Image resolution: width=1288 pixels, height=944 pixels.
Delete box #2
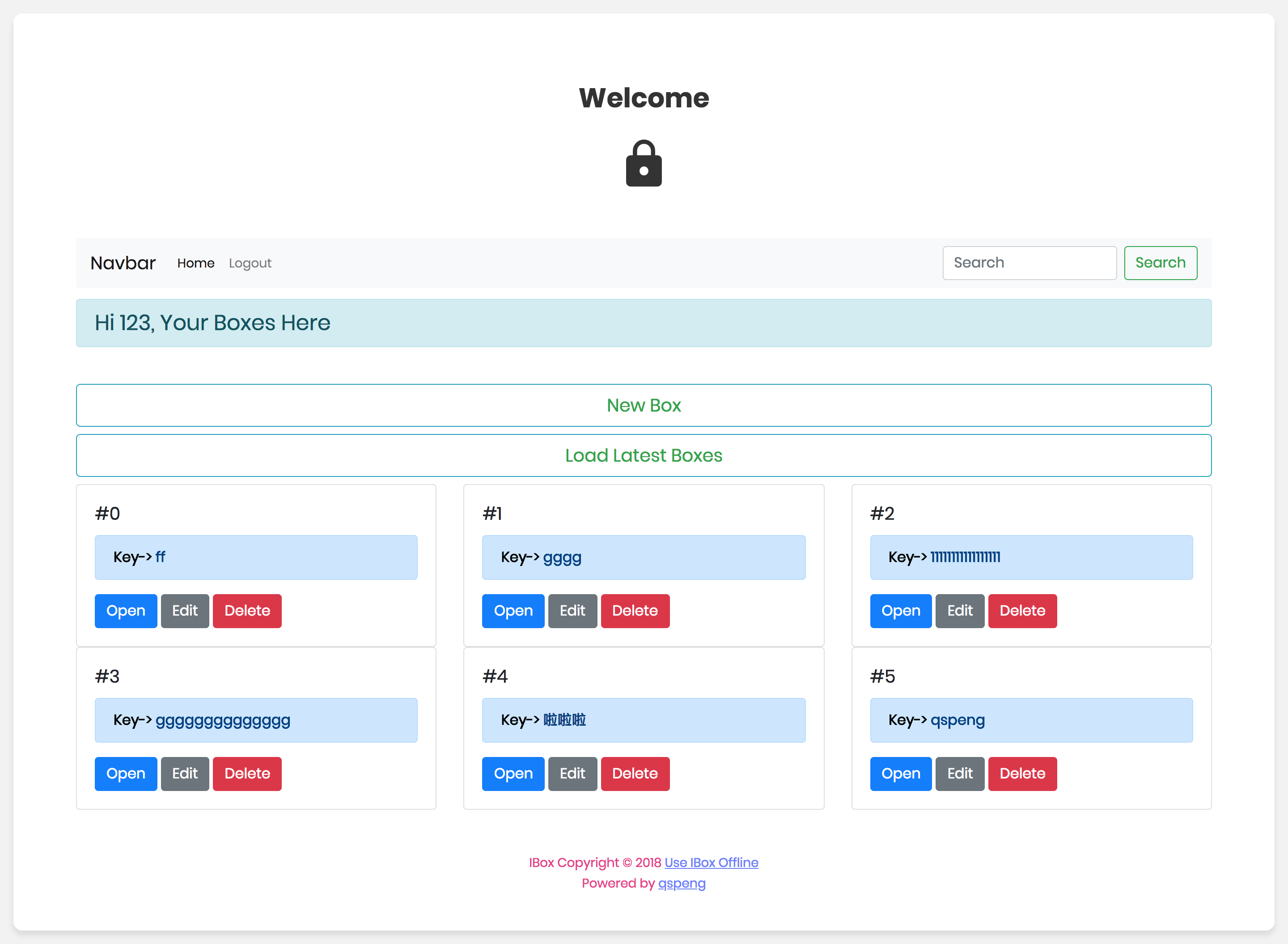pos(1022,611)
